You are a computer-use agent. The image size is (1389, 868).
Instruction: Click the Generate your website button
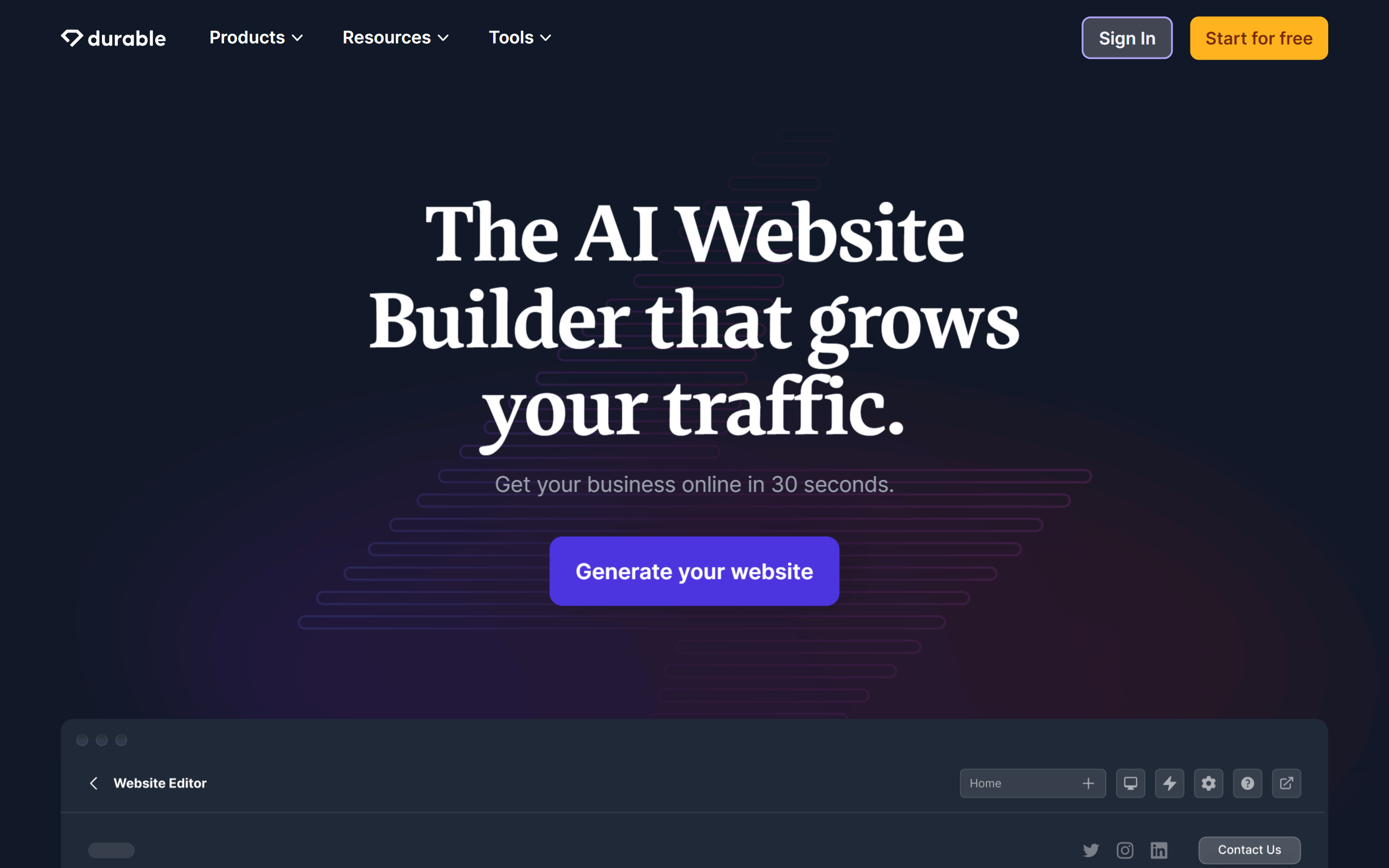point(694,571)
